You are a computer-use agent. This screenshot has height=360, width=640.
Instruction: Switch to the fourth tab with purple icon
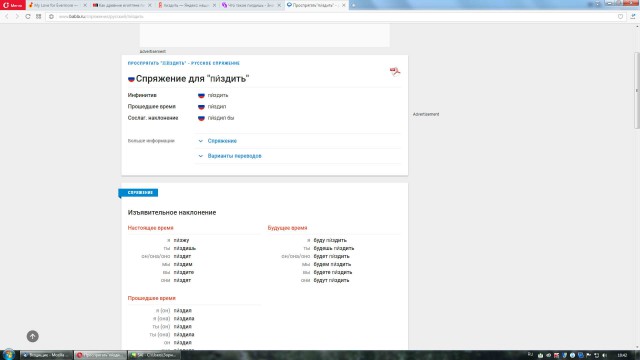(249, 5)
